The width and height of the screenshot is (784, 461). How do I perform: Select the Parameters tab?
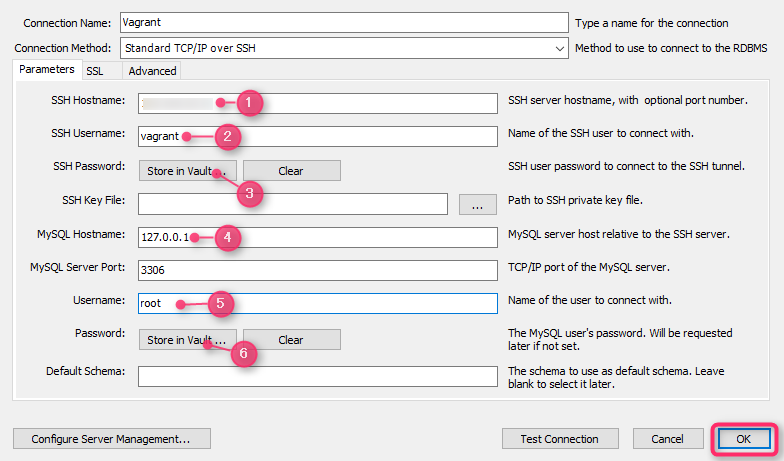[46, 70]
